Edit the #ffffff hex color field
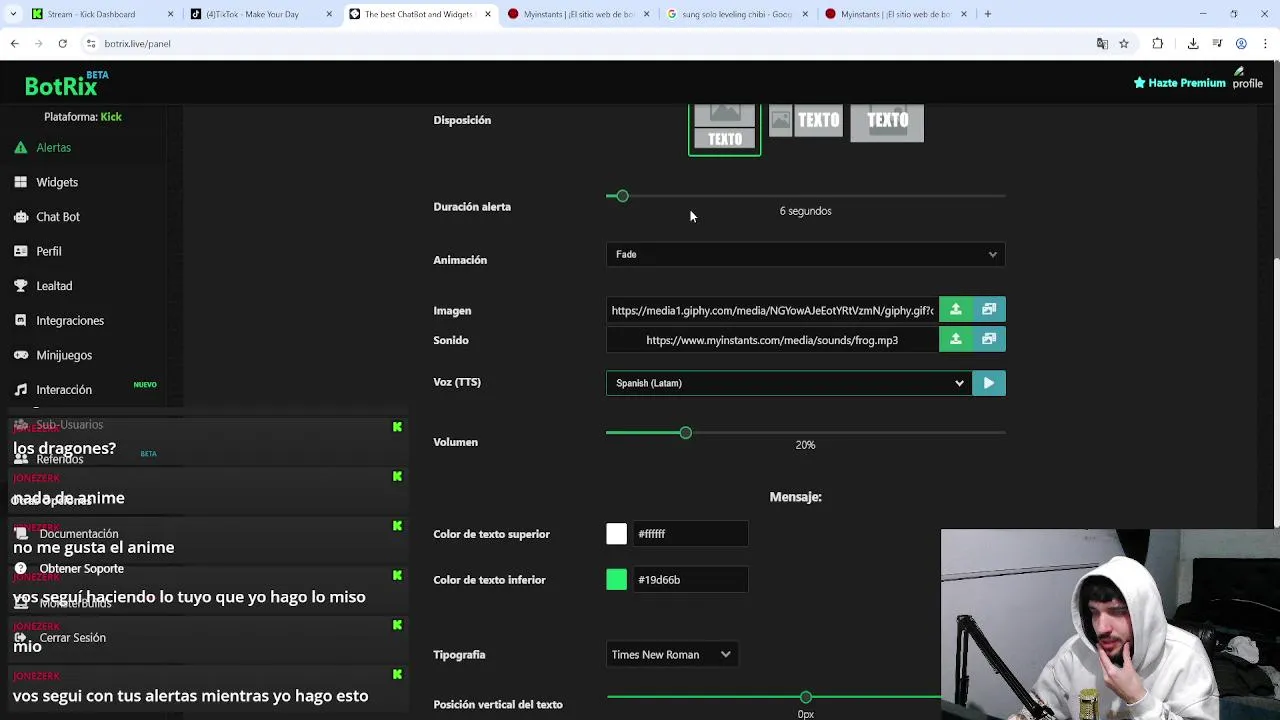Image resolution: width=1280 pixels, height=720 pixels. 690,534
